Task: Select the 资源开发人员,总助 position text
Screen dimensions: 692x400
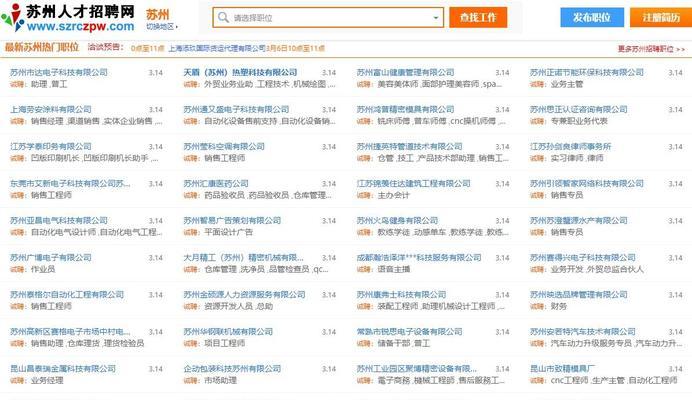Action: [x=238, y=306]
